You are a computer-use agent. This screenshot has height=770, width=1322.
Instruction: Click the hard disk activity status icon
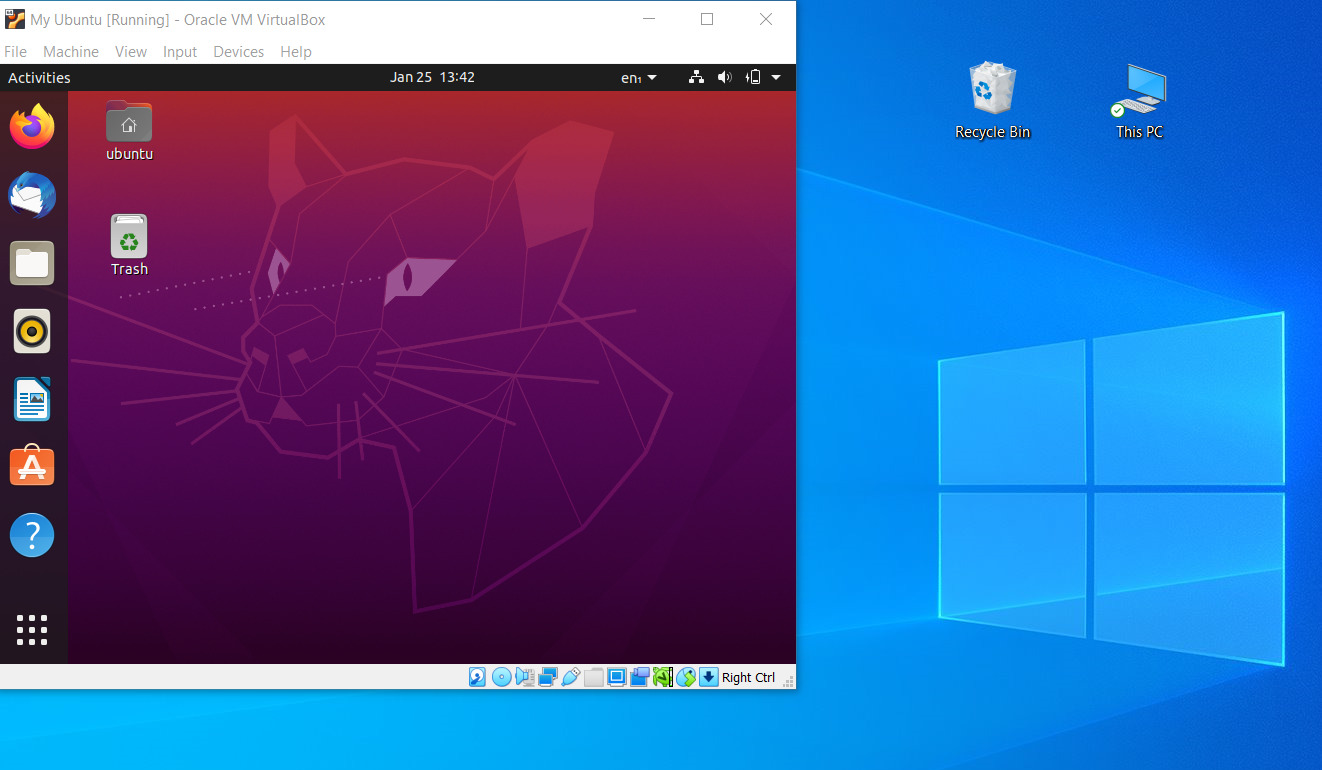point(477,677)
